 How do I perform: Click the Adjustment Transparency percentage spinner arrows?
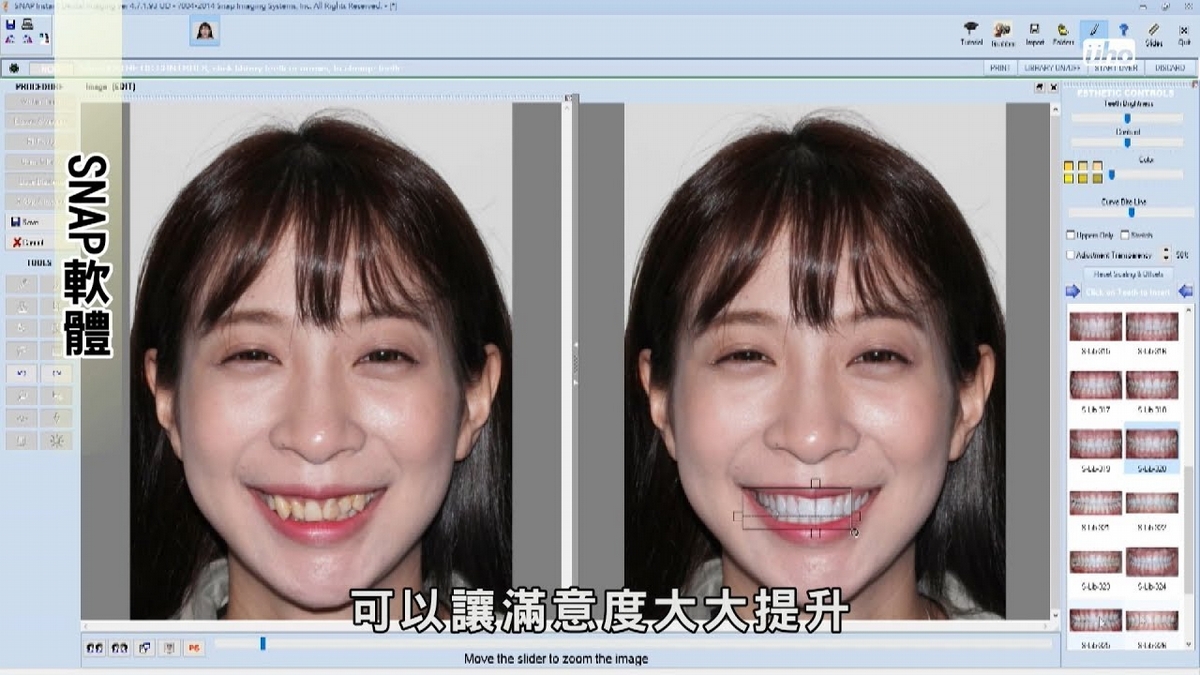[1165, 255]
